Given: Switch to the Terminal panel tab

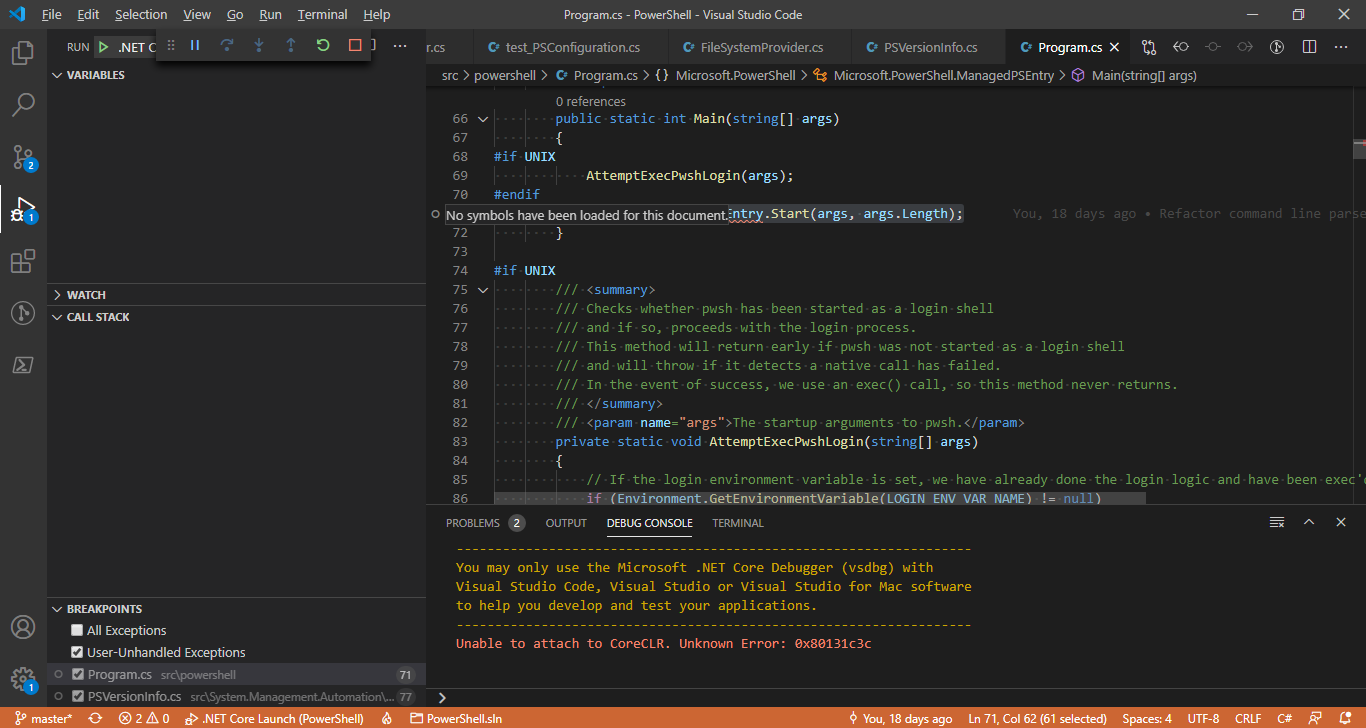Looking at the screenshot, I should tap(738, 523).
